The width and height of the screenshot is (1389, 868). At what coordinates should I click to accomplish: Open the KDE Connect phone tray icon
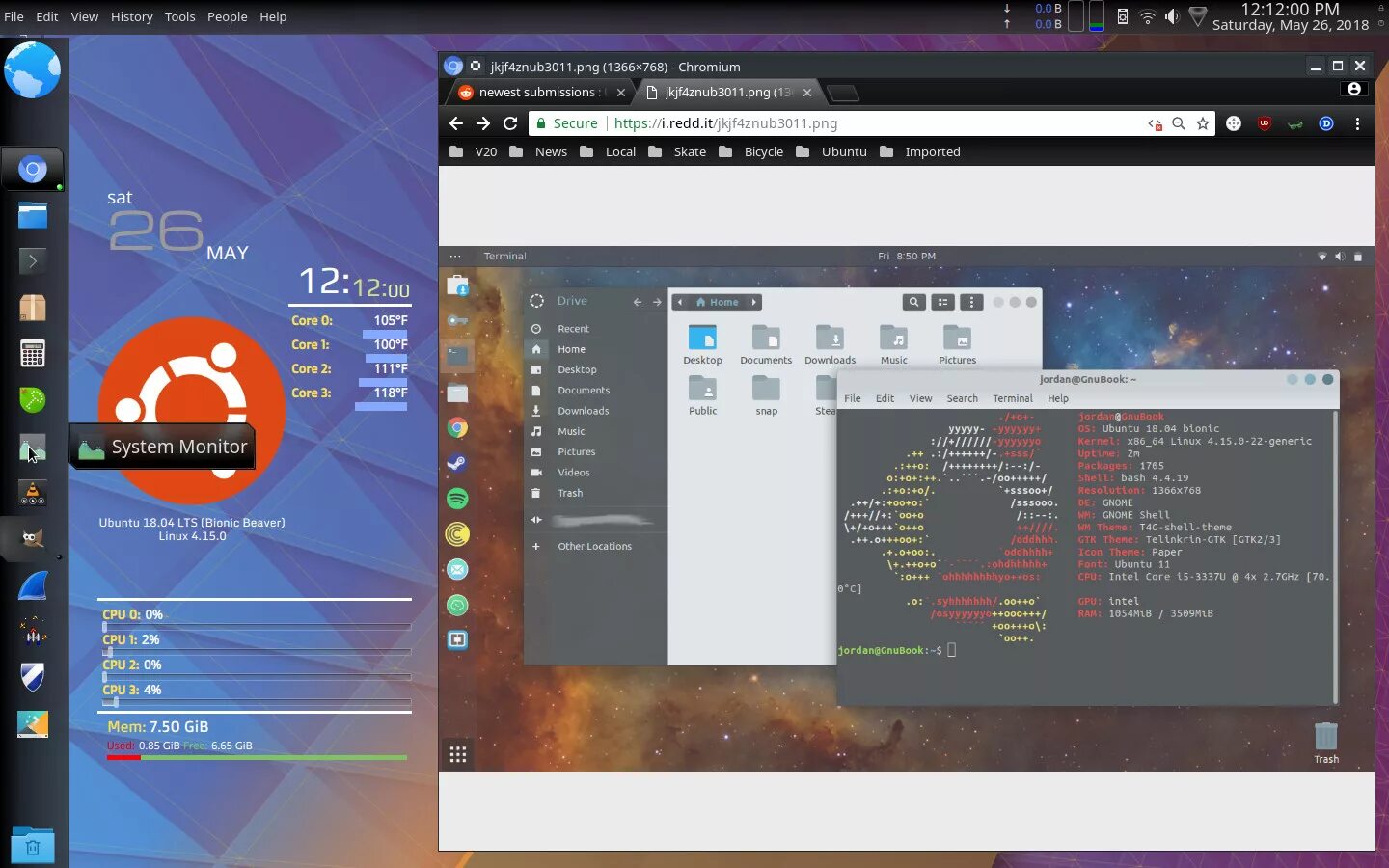tap(1122, 16)
